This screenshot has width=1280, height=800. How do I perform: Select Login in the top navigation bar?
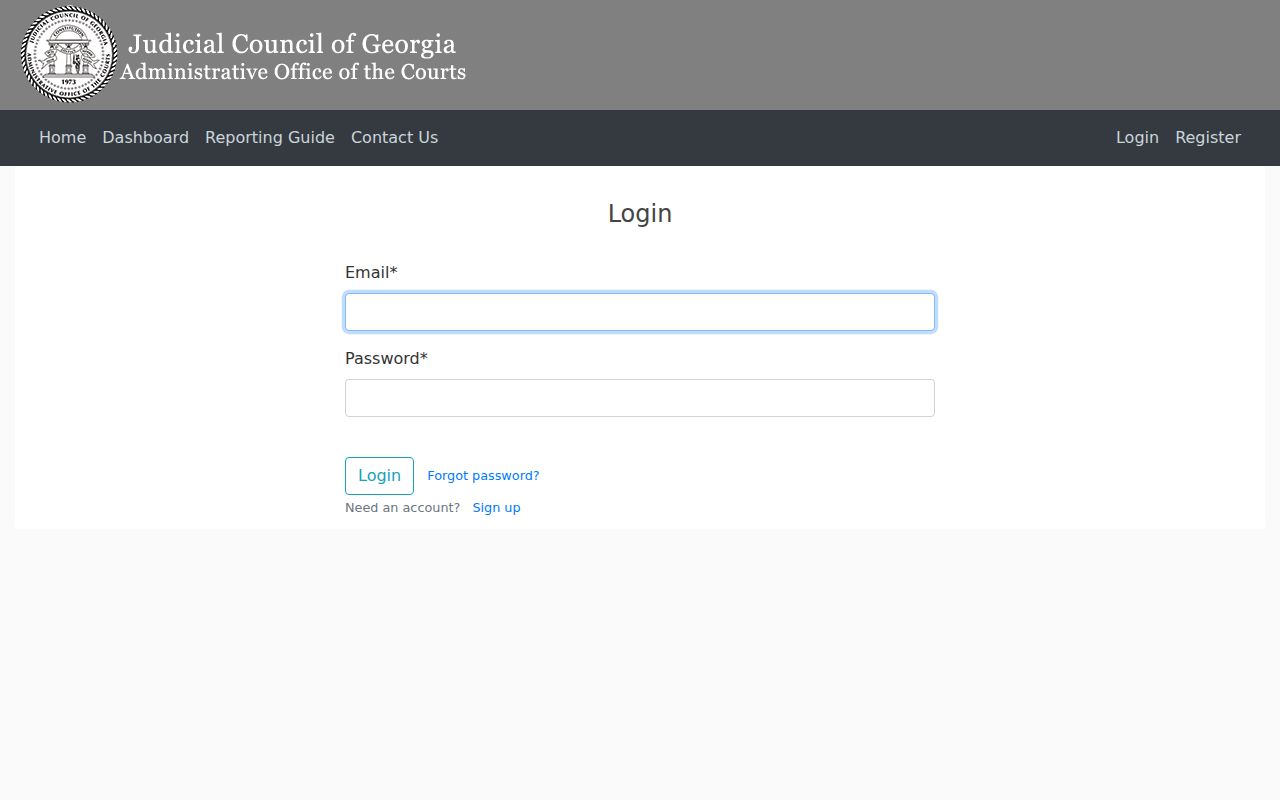click(x=1137, y=138)
